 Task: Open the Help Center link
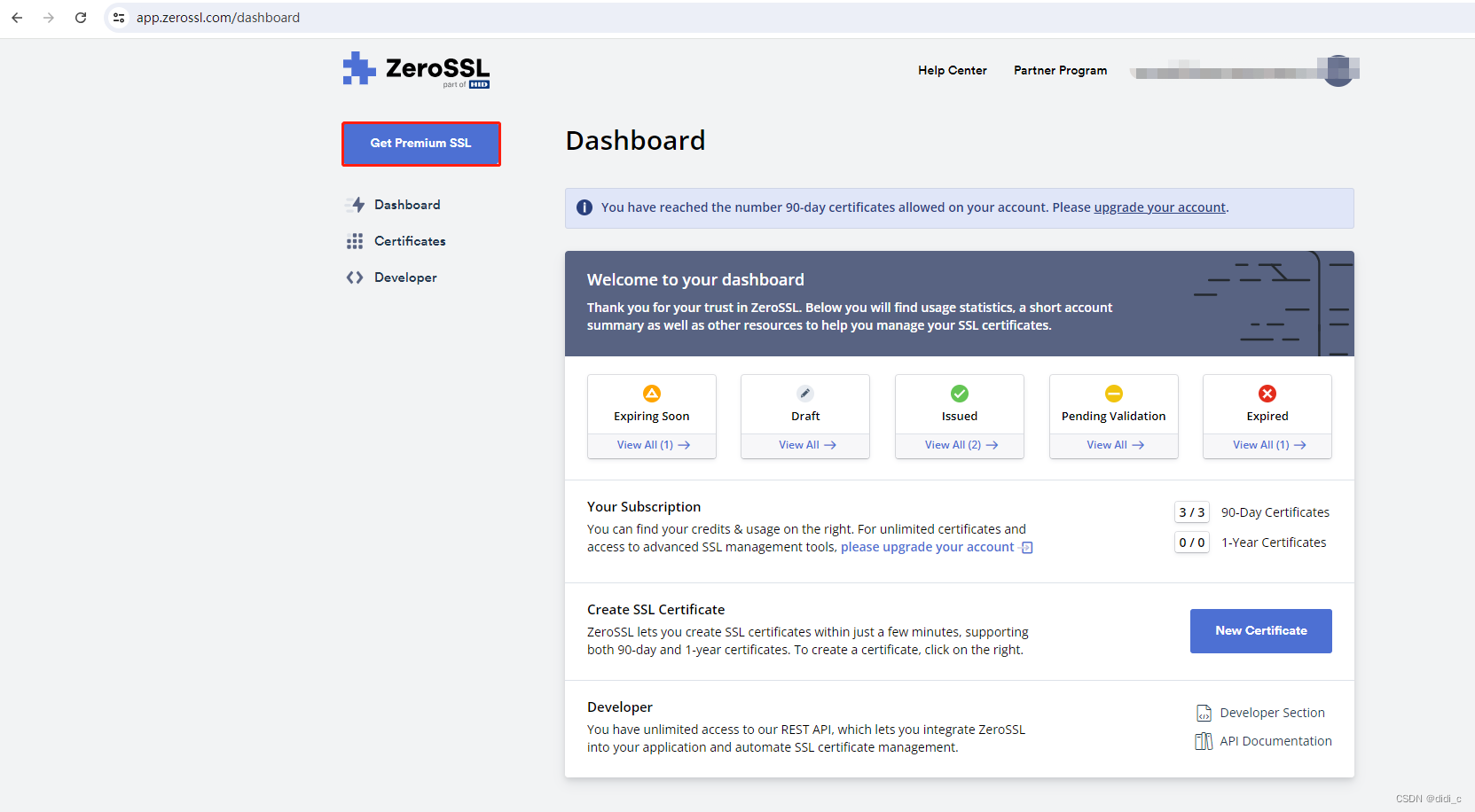(x=953, y=70)
